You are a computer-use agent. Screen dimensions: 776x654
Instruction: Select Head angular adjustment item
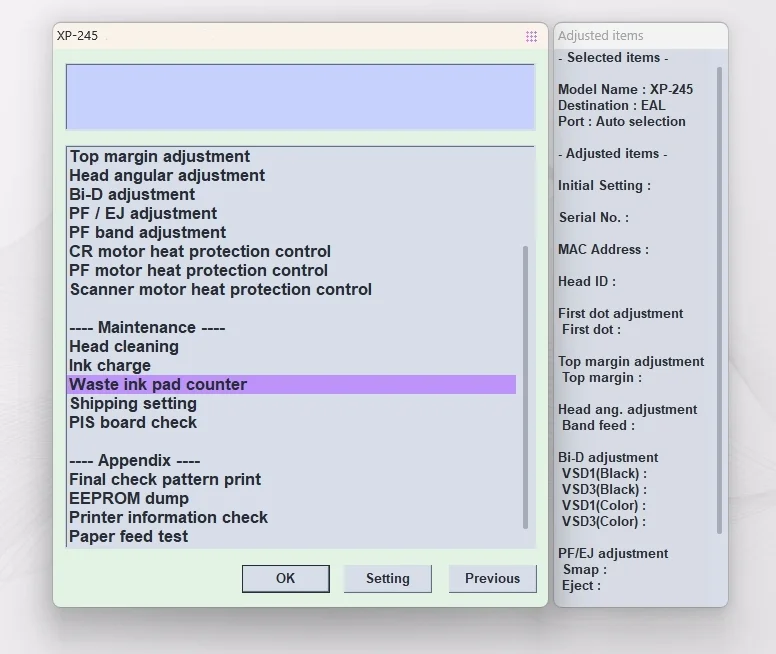(x=167, y=175)
